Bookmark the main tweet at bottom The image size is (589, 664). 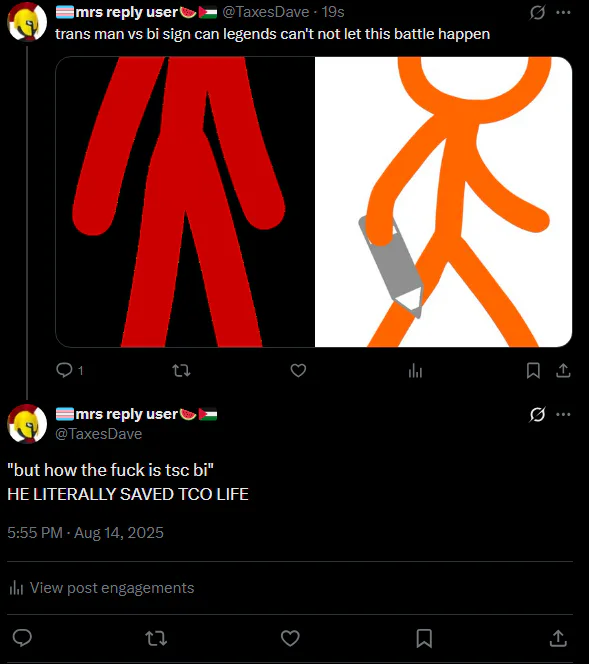[x=424, y=638]
